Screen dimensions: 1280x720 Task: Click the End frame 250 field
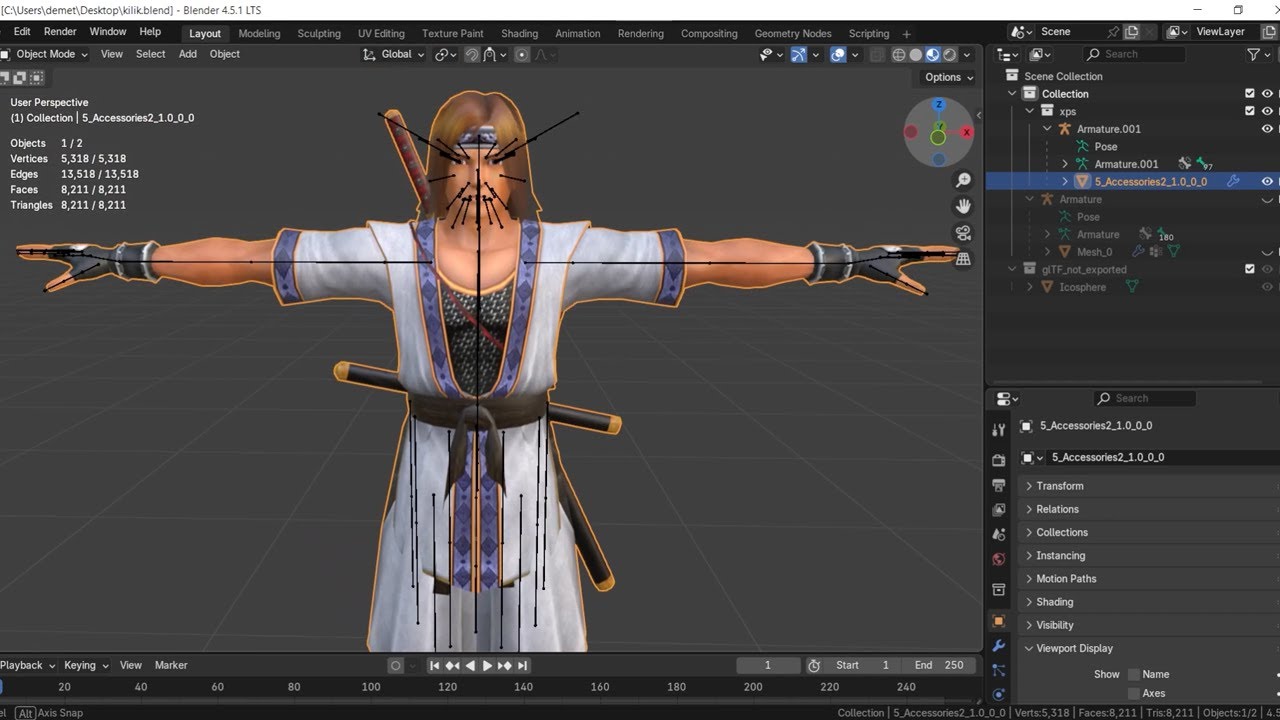point(939,665)
